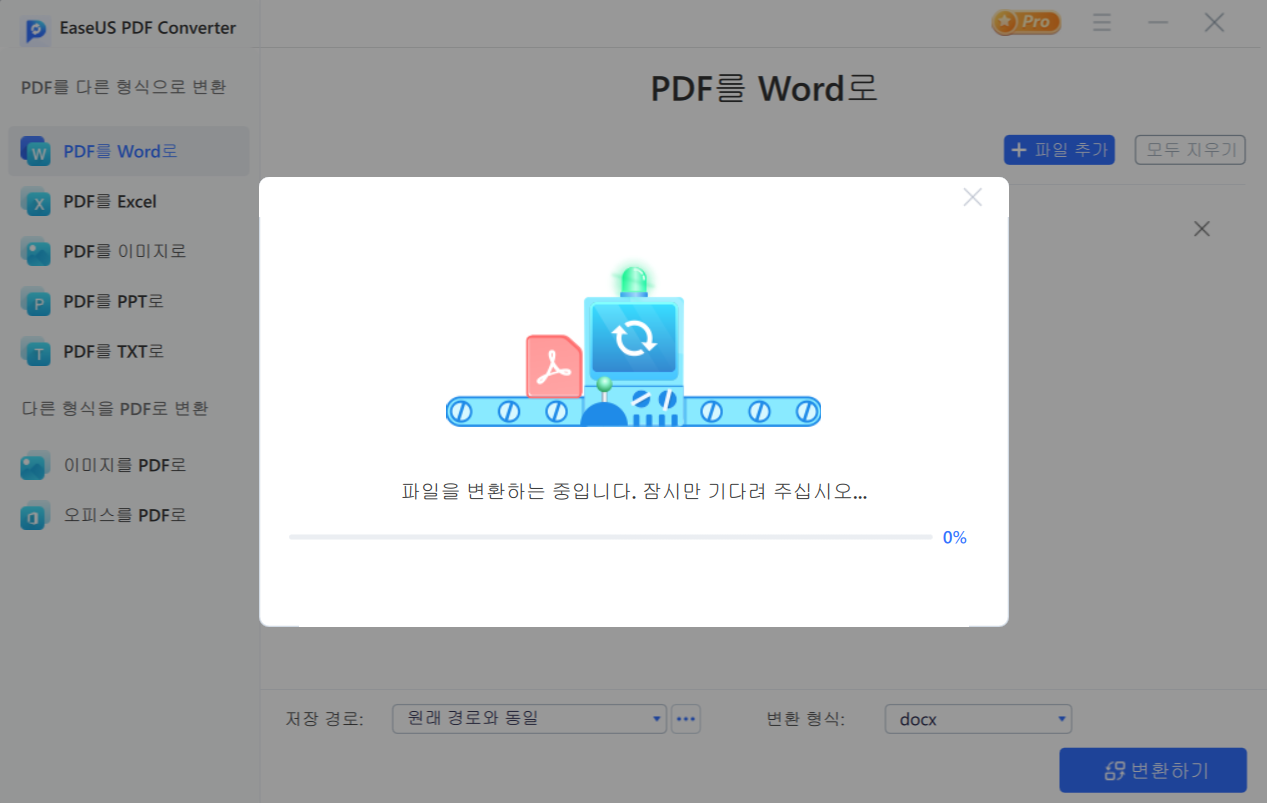Click the 파일 추가 button
This screenshot has width=1267, height=803.
point(1059,149)
